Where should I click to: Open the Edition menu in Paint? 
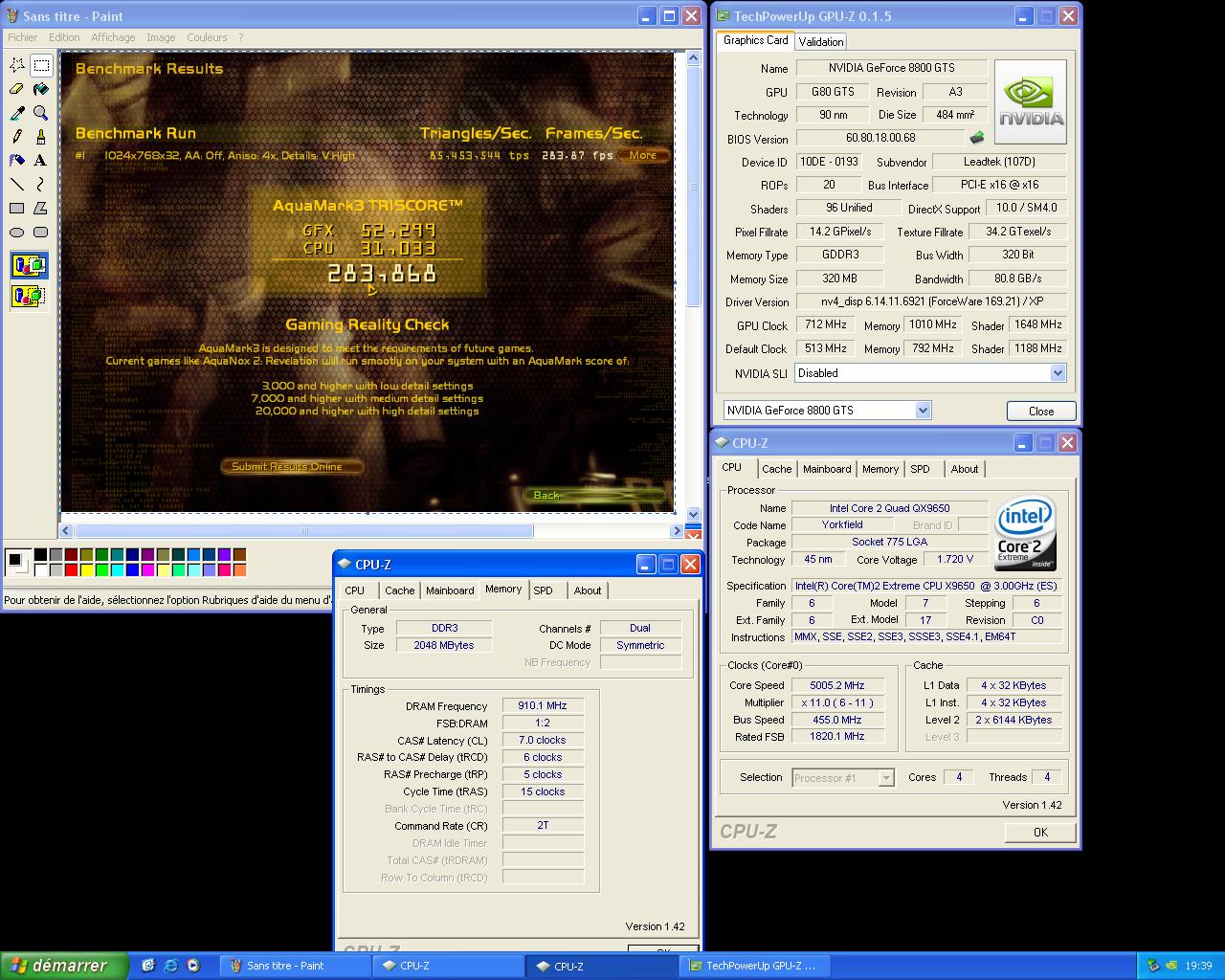[x=64, y=37]
